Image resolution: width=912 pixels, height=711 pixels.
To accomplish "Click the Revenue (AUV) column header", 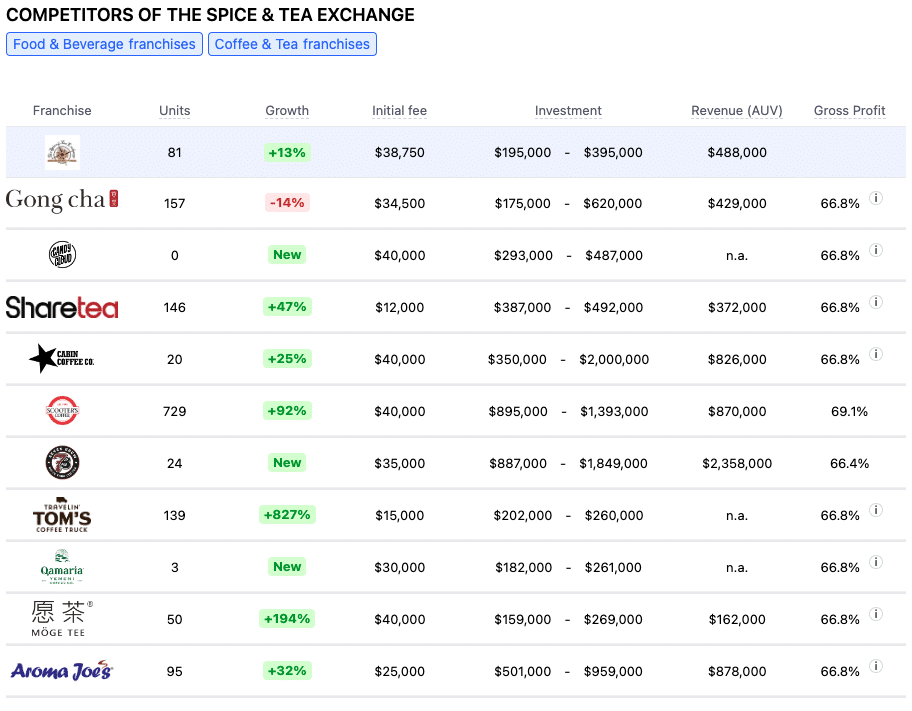I will (x=737, y=111).
